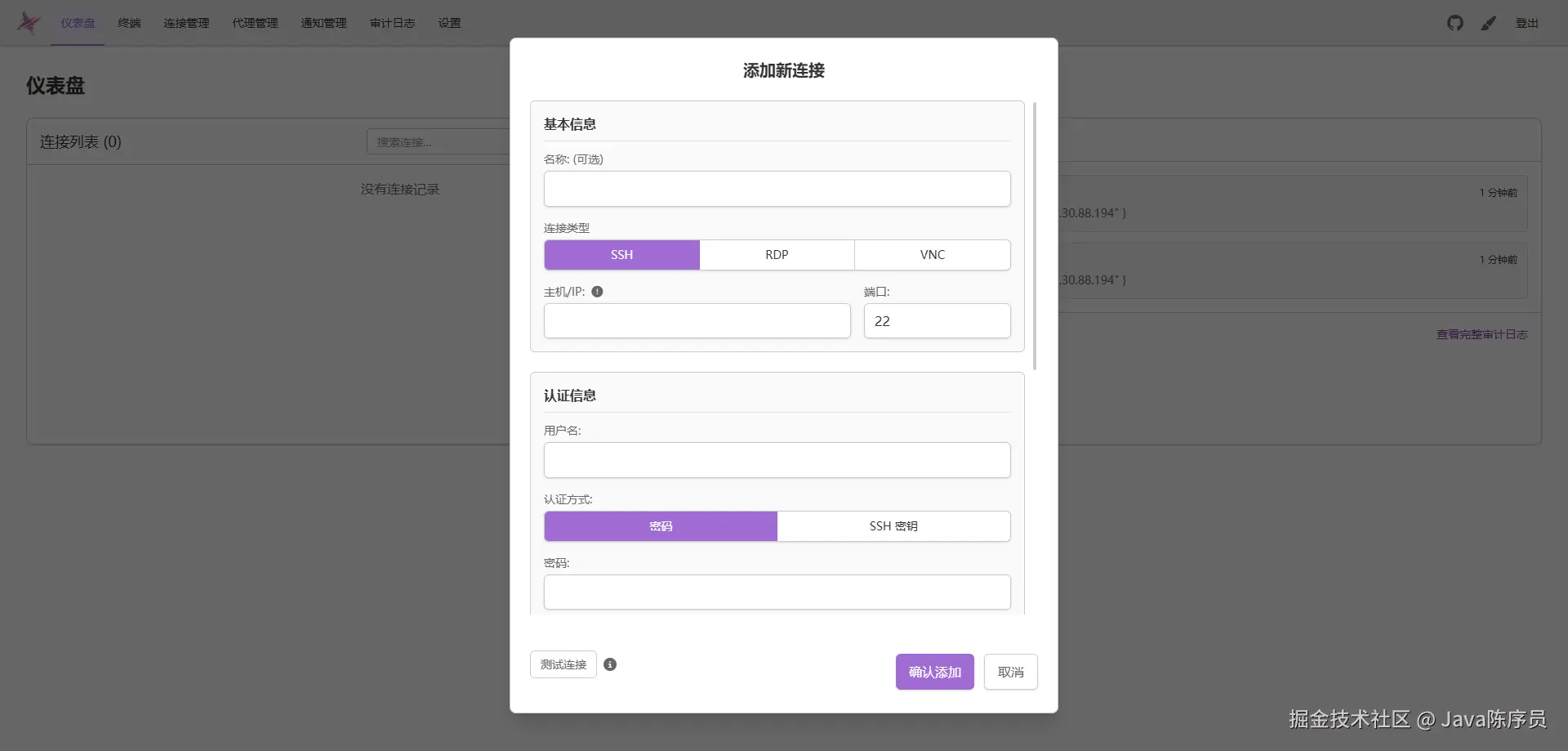Click the 搜索连接 search box
The image size is (1568, 751).
pyautogui.click(x=439, y=141)
